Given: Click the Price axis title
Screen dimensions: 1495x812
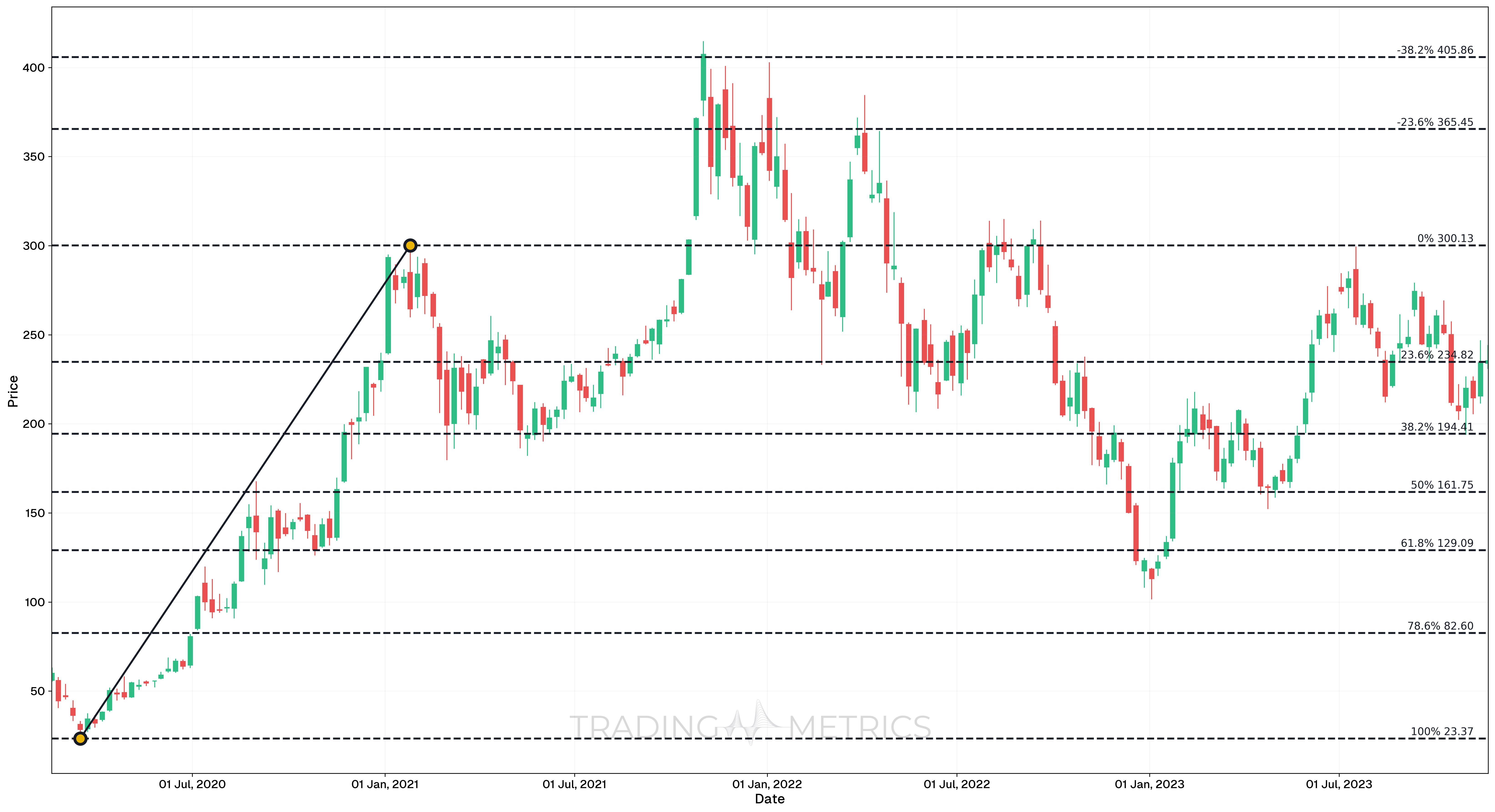Looking at the screenshot, I should tap(13, 391).
